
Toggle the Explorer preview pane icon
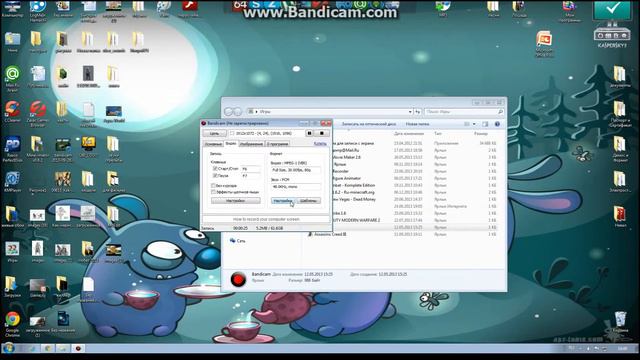tap(485, 124)
